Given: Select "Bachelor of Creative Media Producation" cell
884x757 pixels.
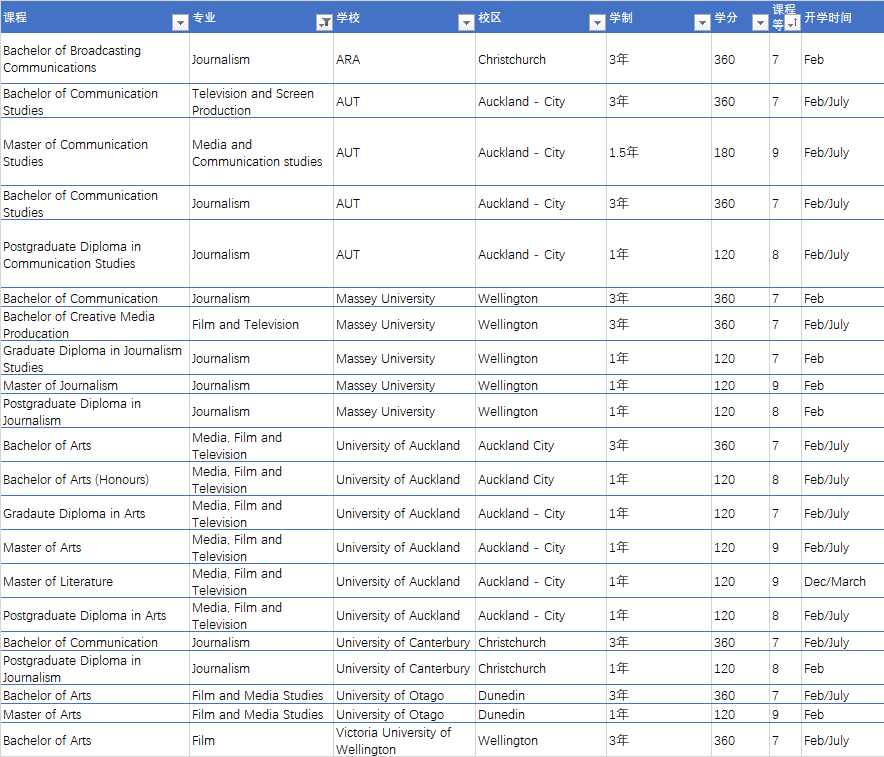Looking at the screenshot, I should pos(95,324).
